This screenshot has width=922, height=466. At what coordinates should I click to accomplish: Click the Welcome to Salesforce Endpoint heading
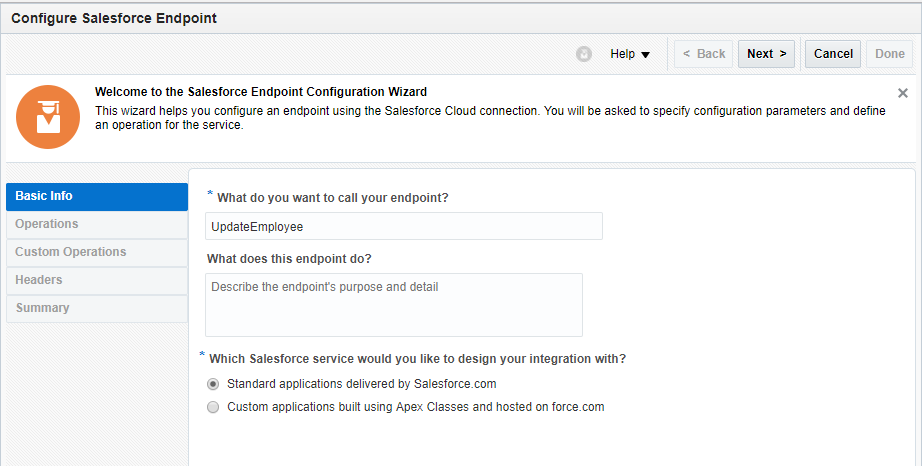click(x=260, y=92)
